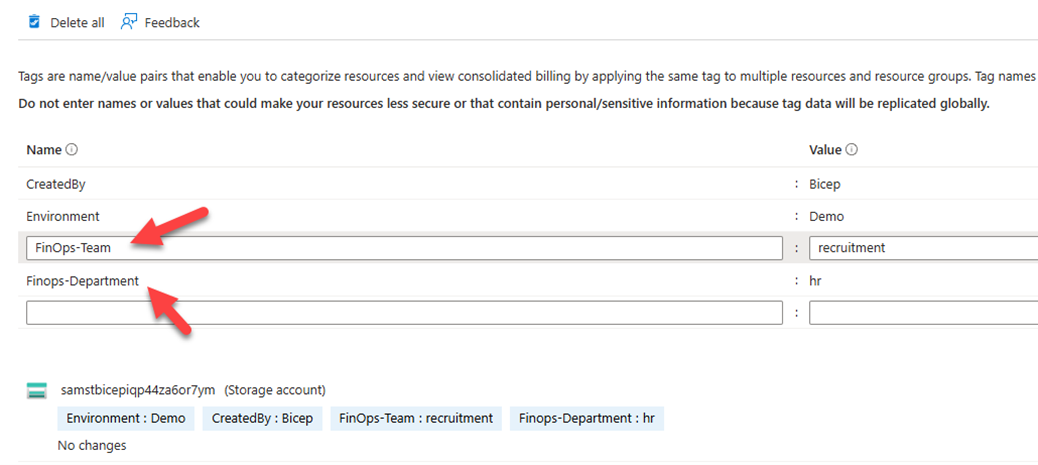Click the Environment : Demo tag chip
1038x465 pixels.
click(x=126, y=418)
